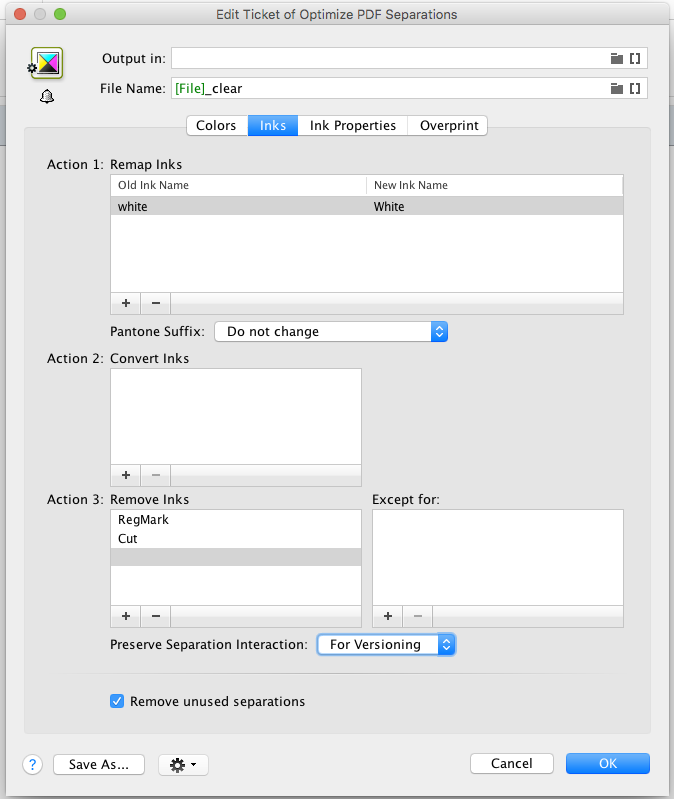Screen dimensions: 674x799
Task: Click the folder icon beside Output in
Action: coord(617,59)
